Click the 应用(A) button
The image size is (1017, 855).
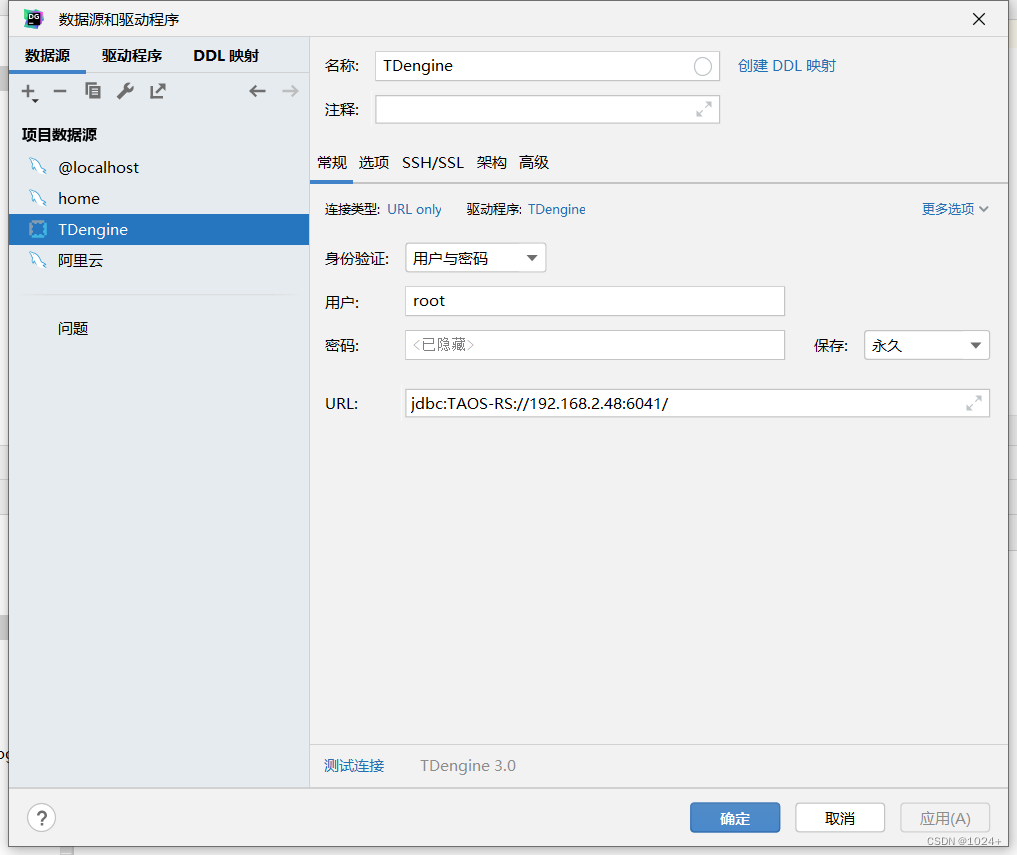945,817
